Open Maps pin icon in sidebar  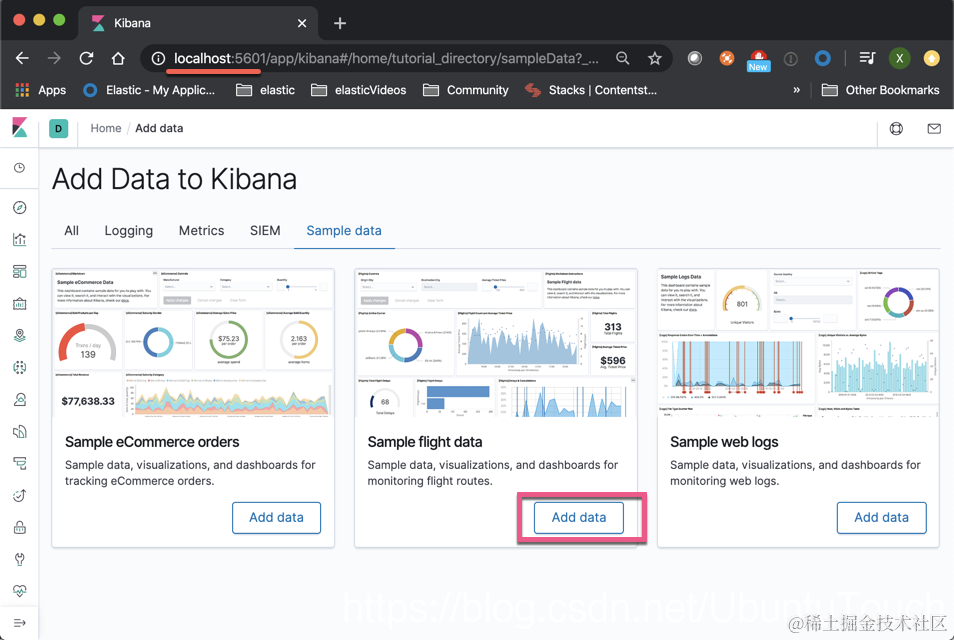tap(19, 335)
